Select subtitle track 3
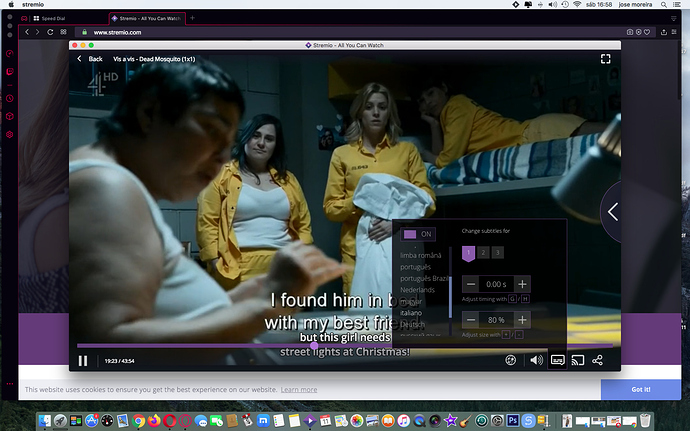 point(498,253)
